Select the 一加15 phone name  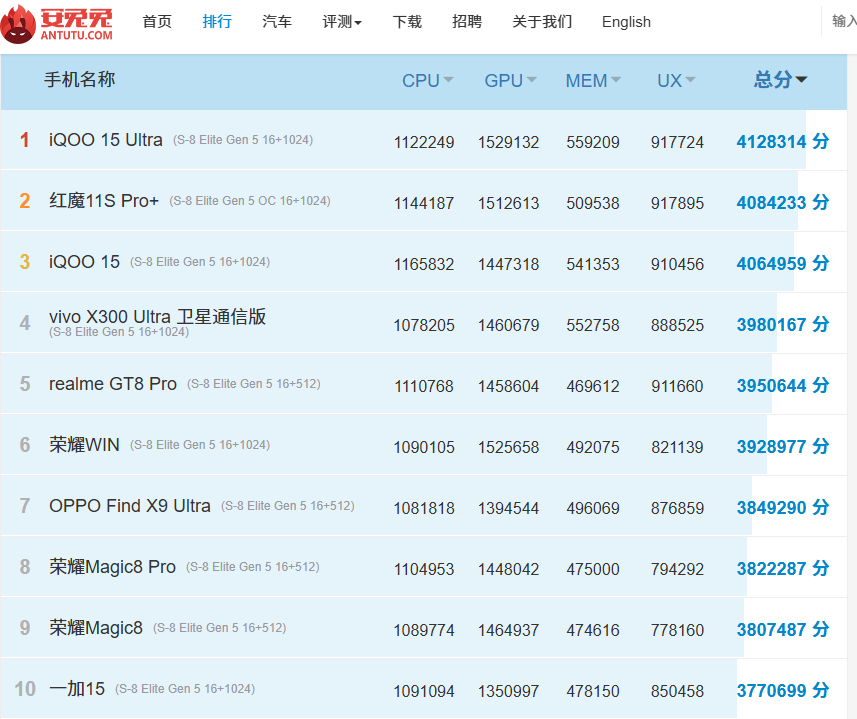(x=77, y=689)
